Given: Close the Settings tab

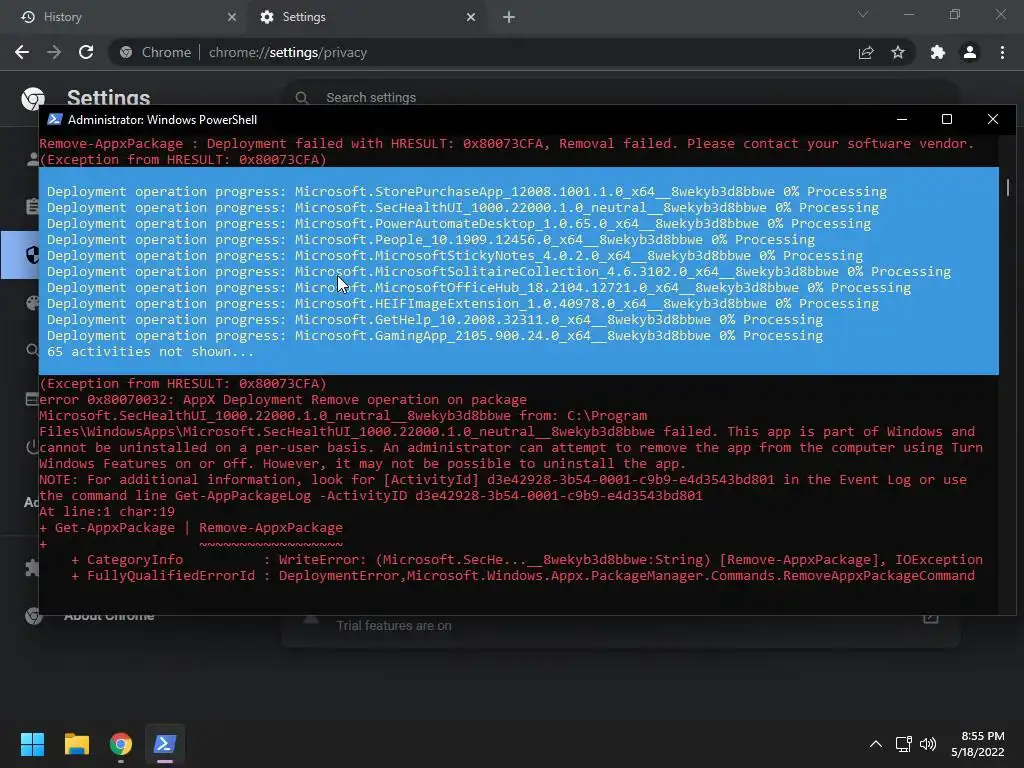Looking at the screenshot, I should [x=471, y=17].
